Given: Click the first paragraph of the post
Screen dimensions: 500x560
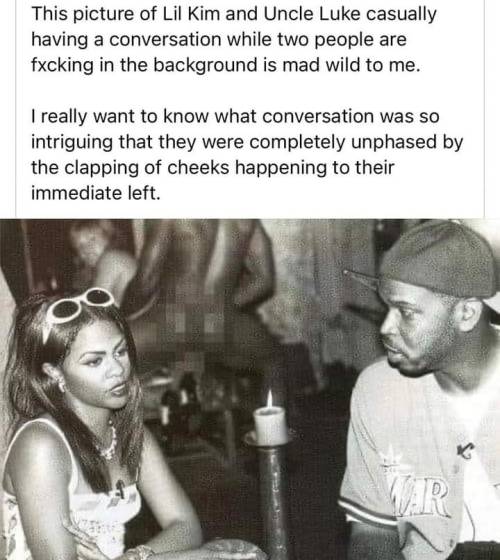Looking at the screenshot, I should pos(234,39).
